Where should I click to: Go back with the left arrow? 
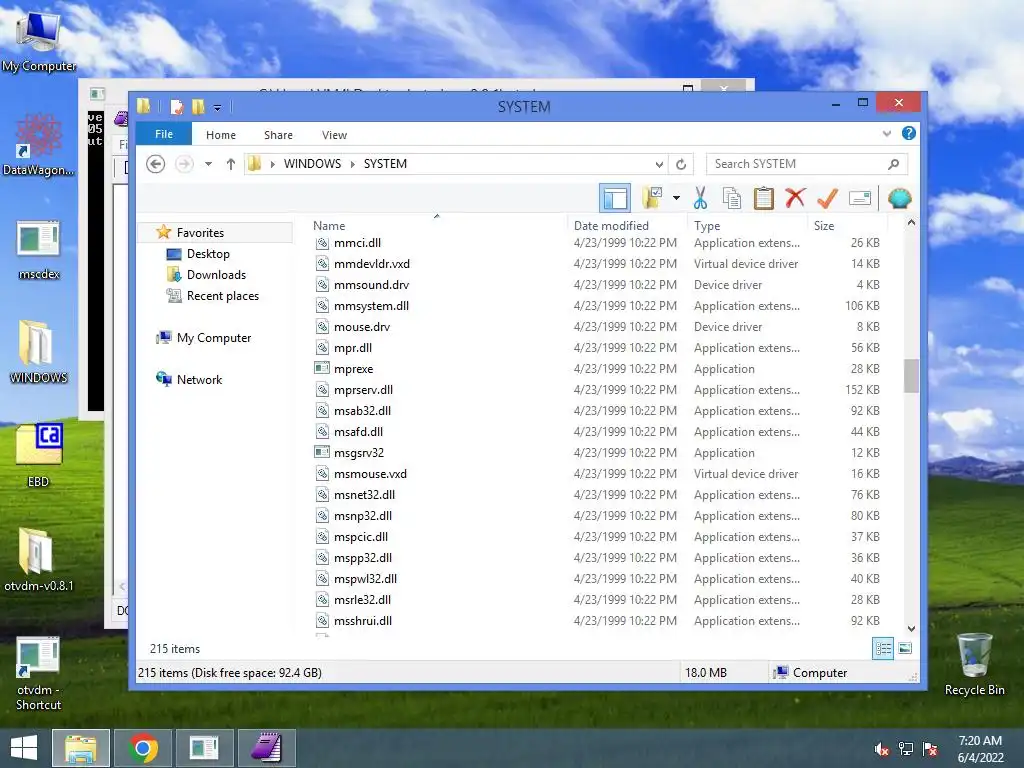(x=155, y=164)
